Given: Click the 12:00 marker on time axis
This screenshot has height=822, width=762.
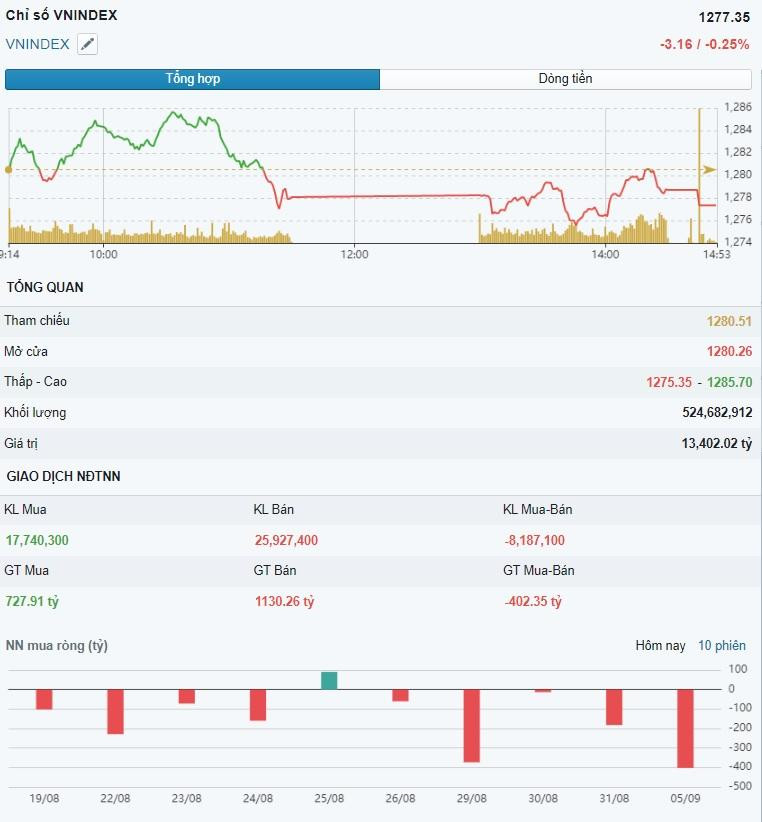Looking at the screenshot, I should pyautogui.click(x=354, y=254).
